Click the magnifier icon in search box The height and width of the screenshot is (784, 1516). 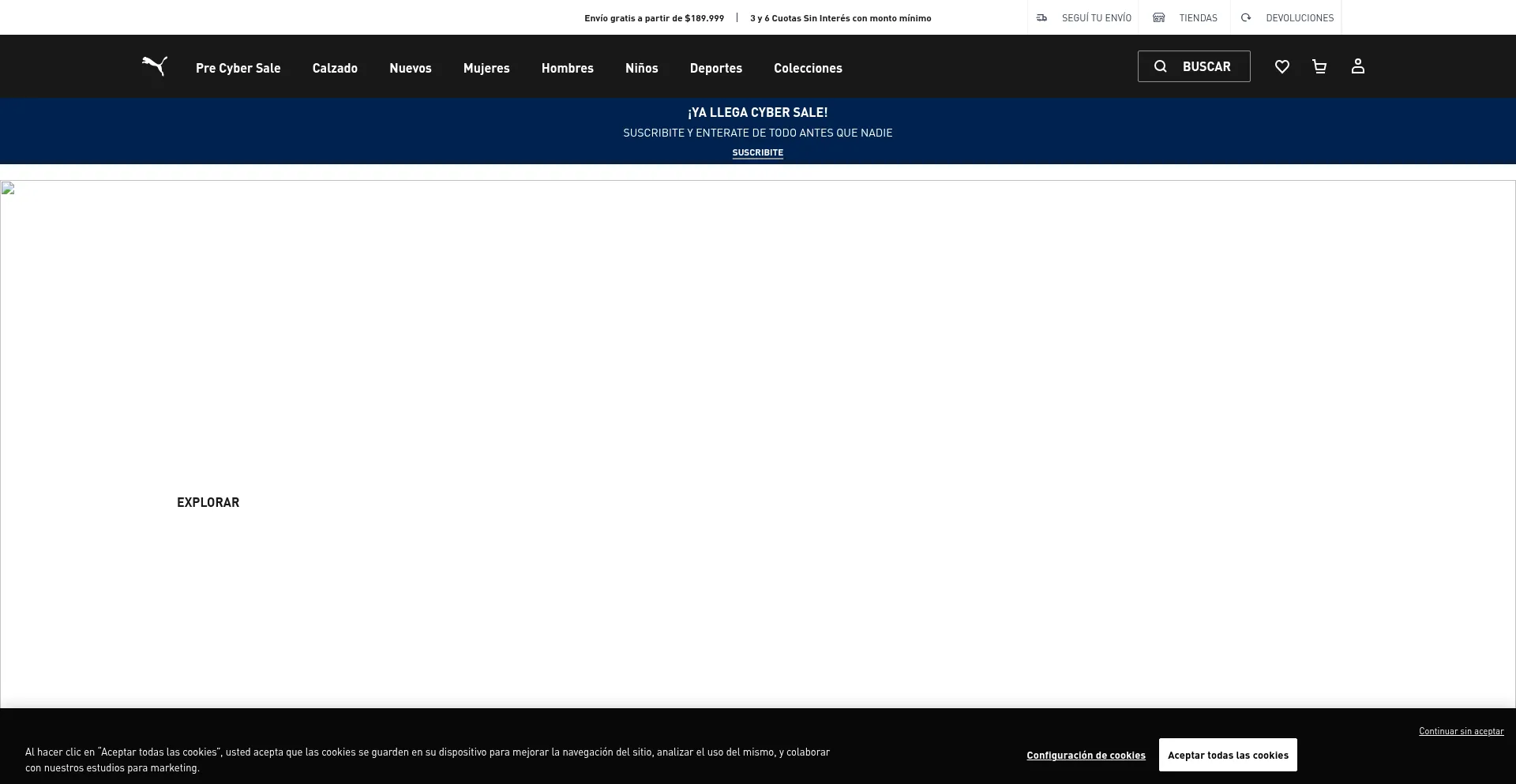point(1160,66)
